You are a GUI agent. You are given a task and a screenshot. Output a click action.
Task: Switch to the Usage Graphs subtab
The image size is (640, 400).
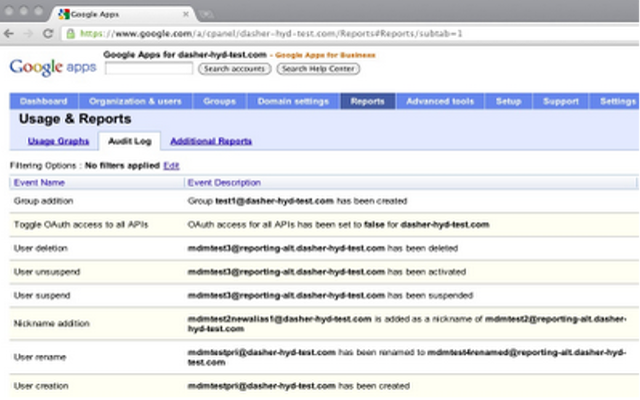tap(58, 141)
